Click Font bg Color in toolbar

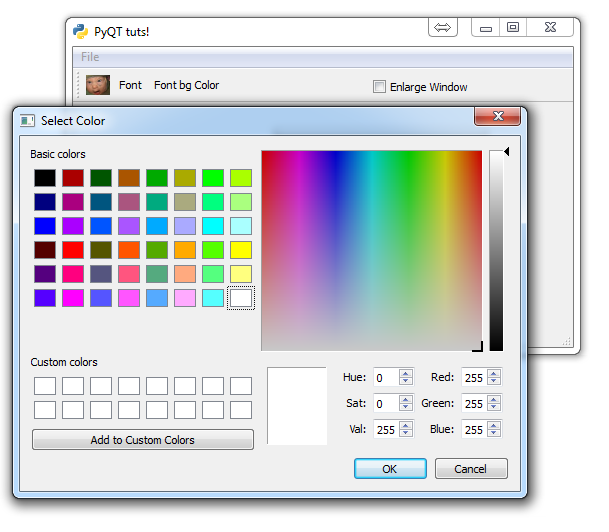click(x=186, y=86)
